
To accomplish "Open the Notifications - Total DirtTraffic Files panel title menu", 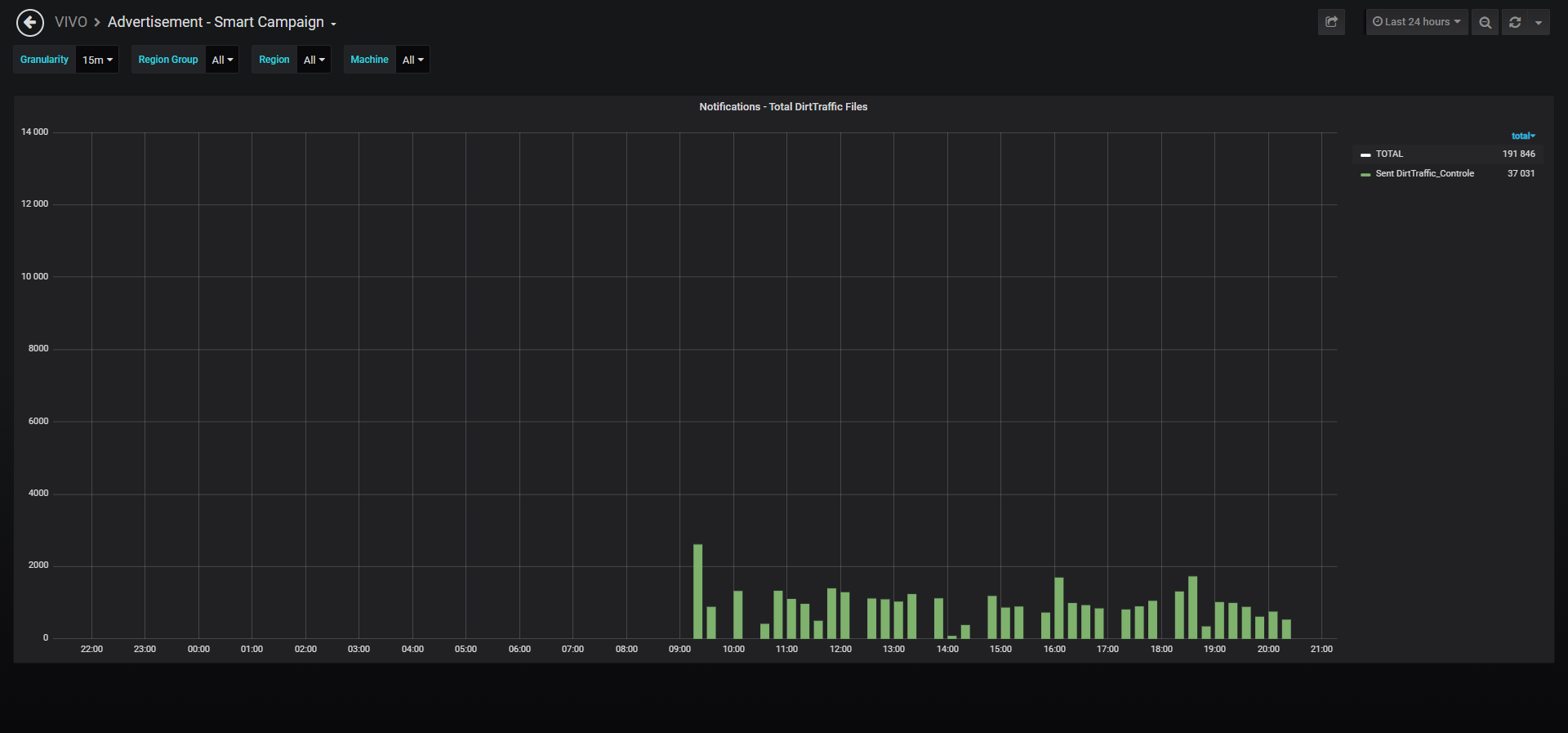I will (x=783, y=107).
